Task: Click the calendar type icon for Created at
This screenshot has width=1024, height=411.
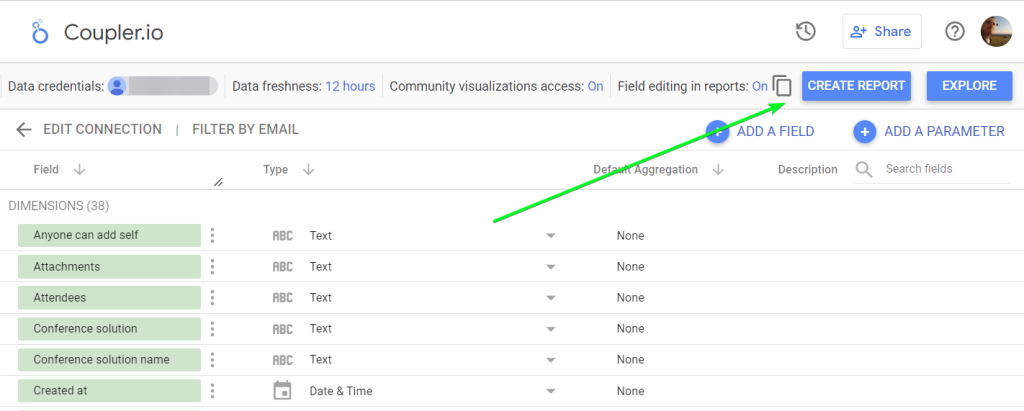Action: point(282,391)
